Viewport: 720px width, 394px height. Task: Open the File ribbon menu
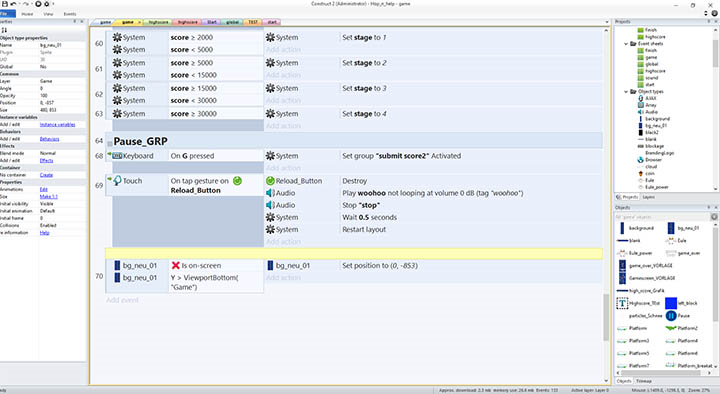click(8, 14)
